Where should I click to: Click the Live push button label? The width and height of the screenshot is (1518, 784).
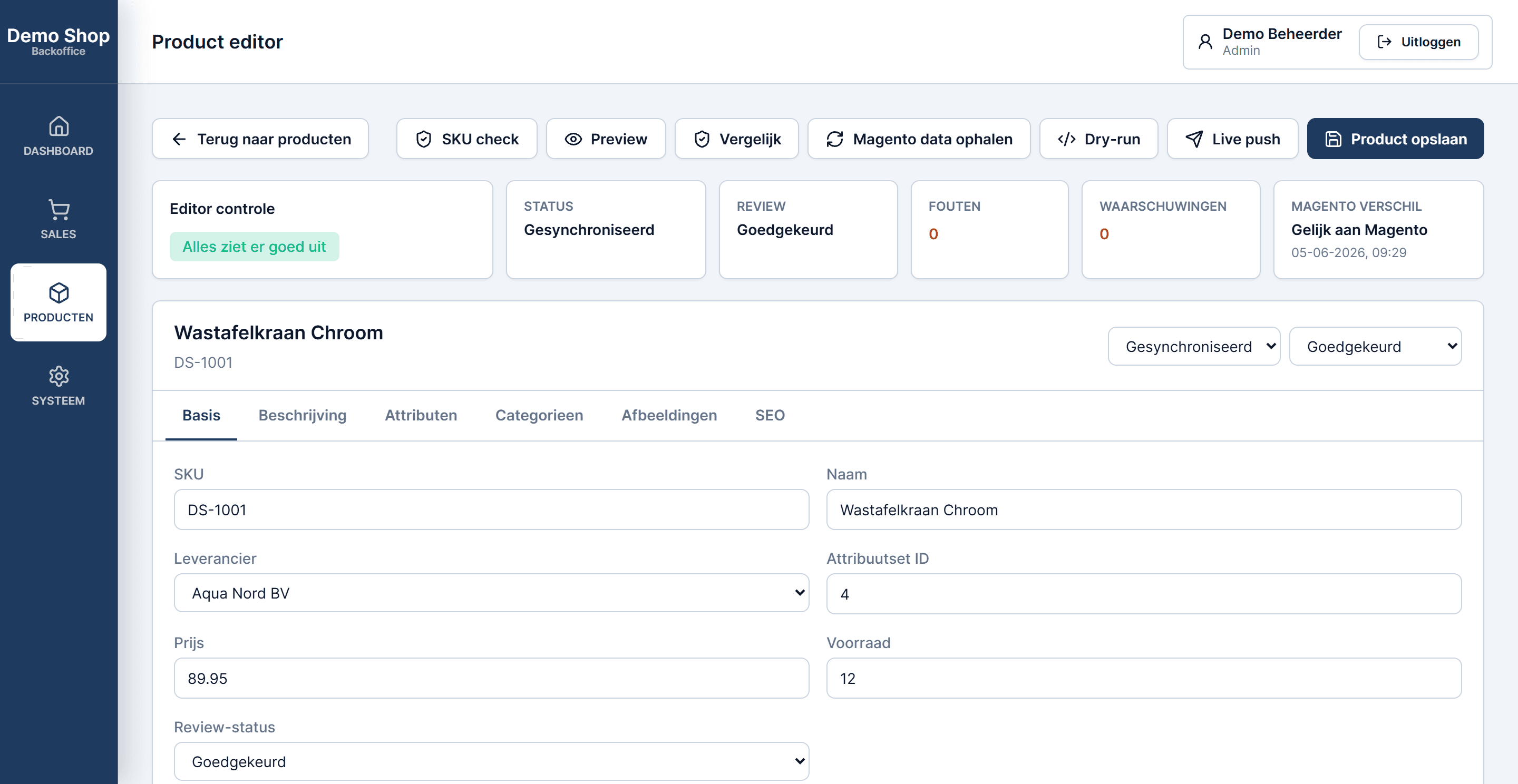tap(1247, 139)
